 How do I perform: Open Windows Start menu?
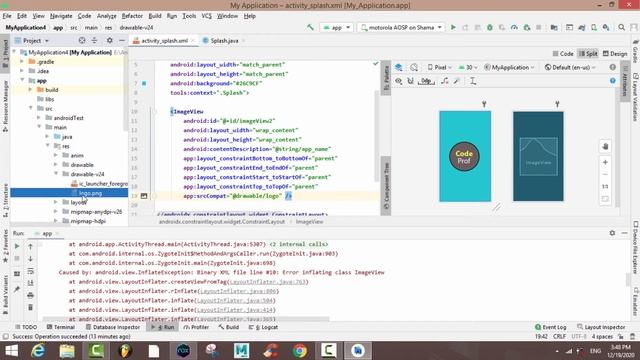click(x=11, y=351)
